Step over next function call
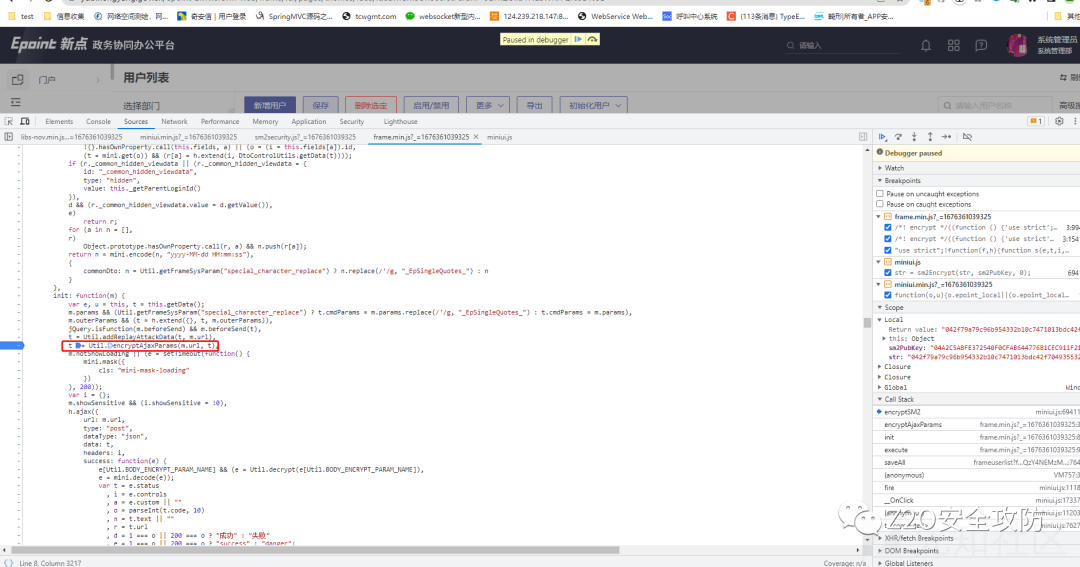 coord(898,137)
